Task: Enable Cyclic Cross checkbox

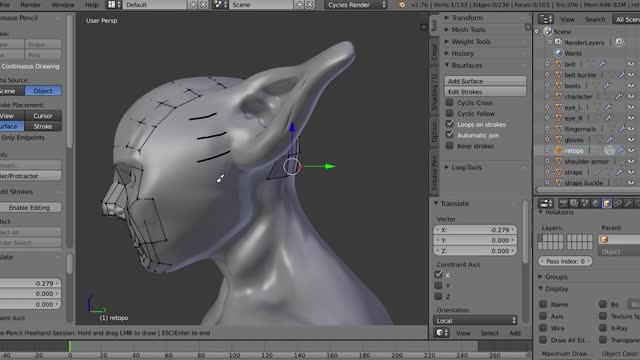Action: (x=449, y=102)
